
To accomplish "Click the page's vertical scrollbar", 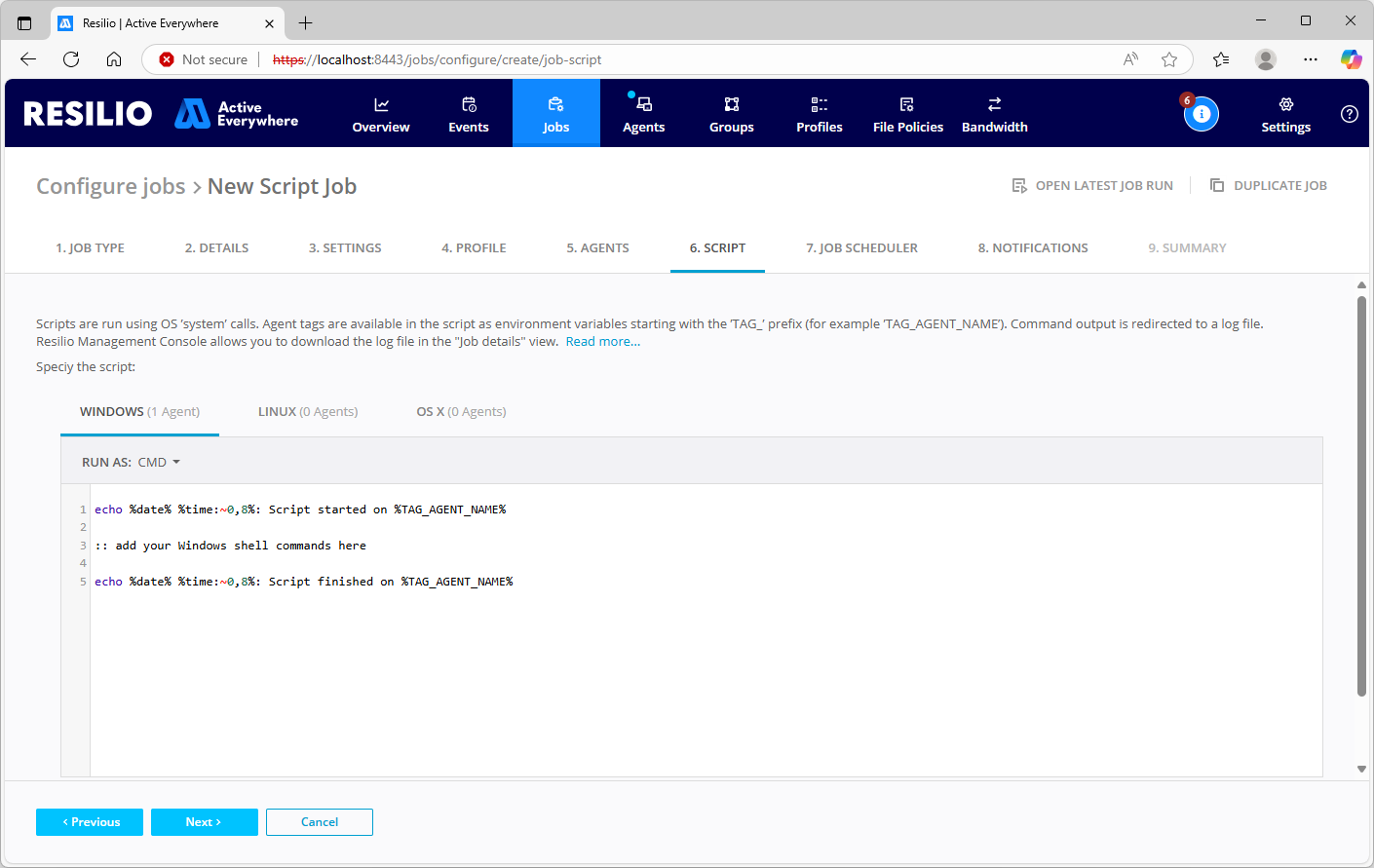I will point(1361,497).
